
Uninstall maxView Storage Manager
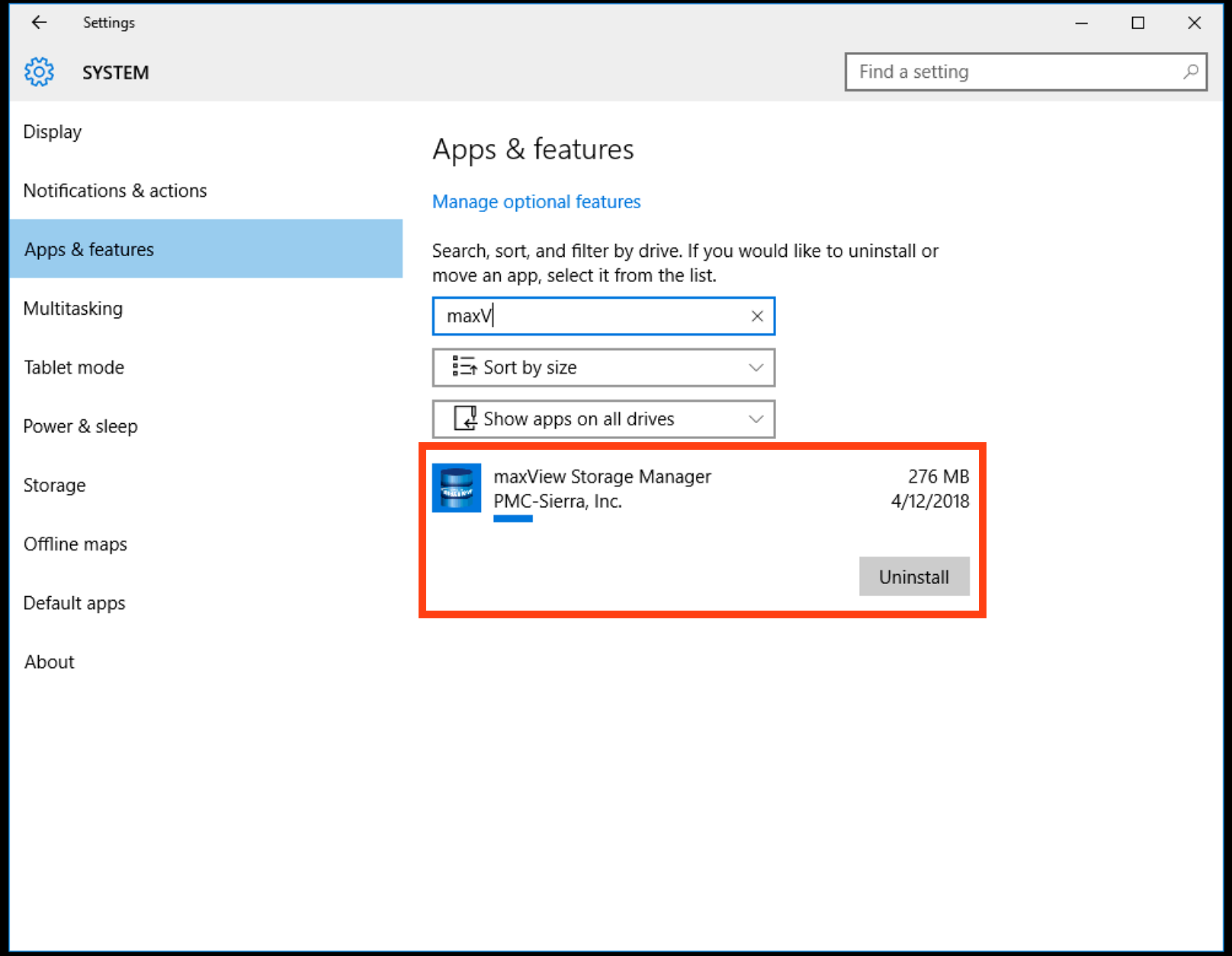[914, 576]
